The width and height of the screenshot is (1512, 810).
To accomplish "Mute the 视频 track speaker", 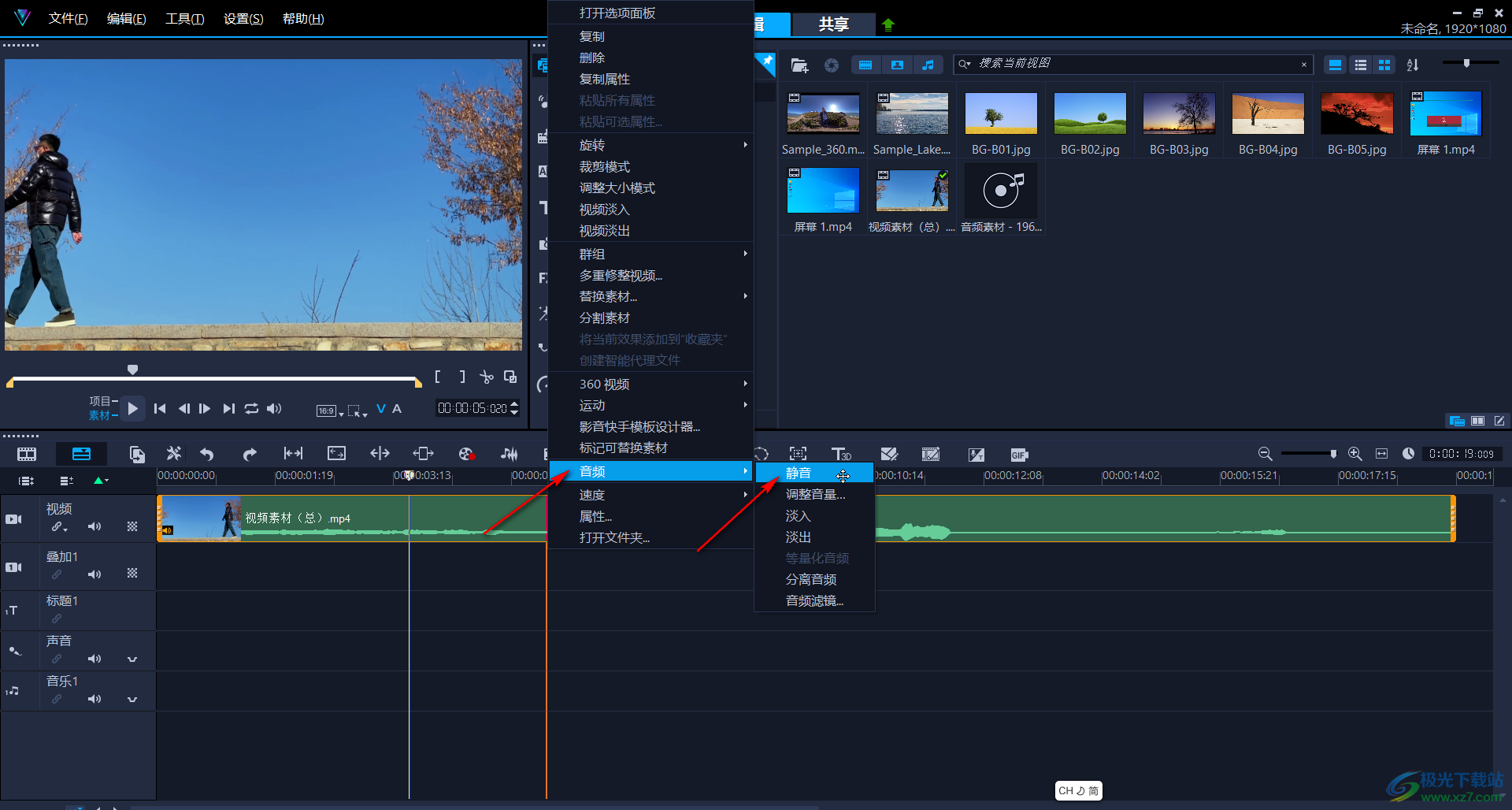I will point(94,526).
